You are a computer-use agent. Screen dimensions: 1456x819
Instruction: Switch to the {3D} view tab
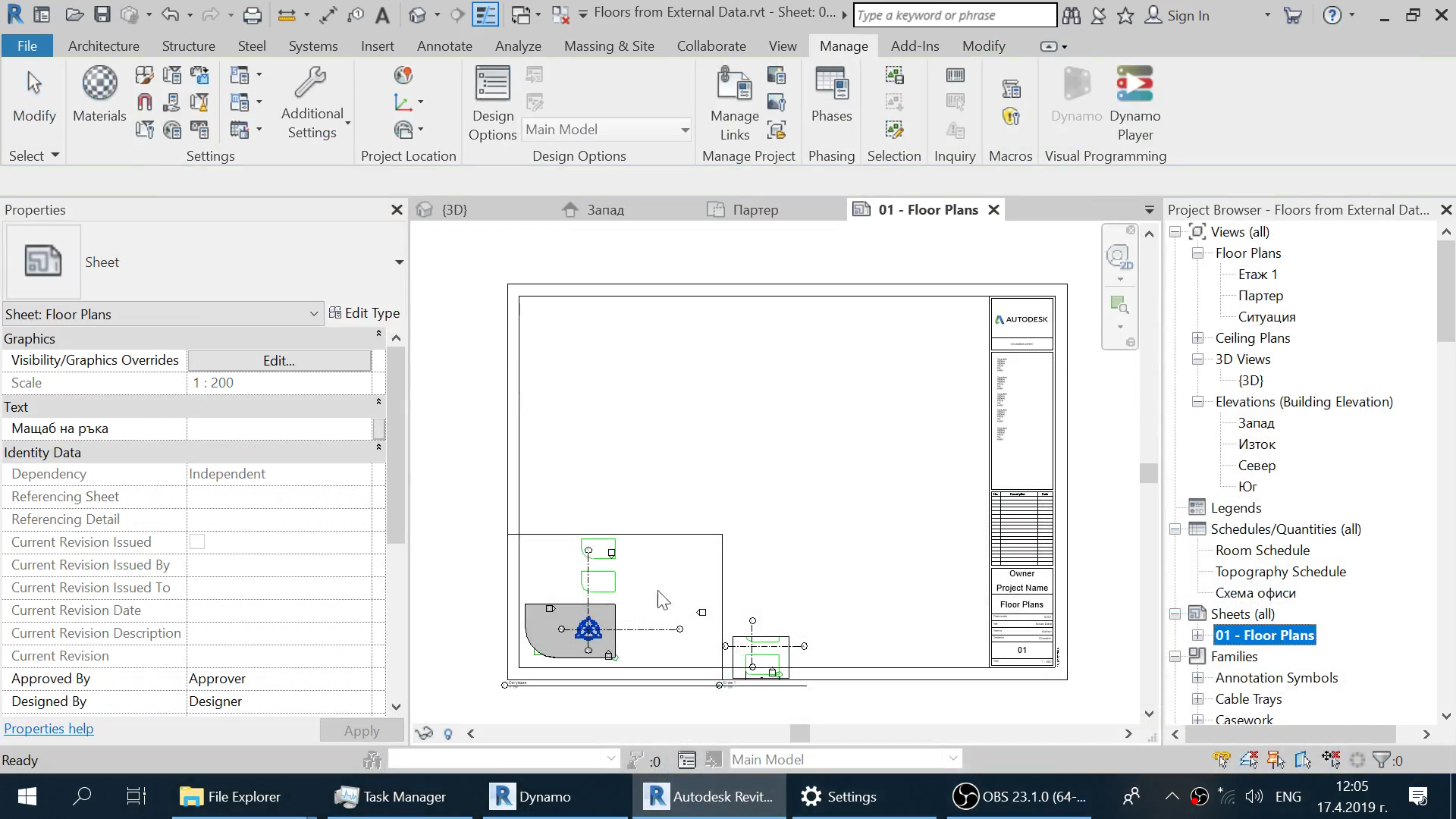(x=453, y=210)
